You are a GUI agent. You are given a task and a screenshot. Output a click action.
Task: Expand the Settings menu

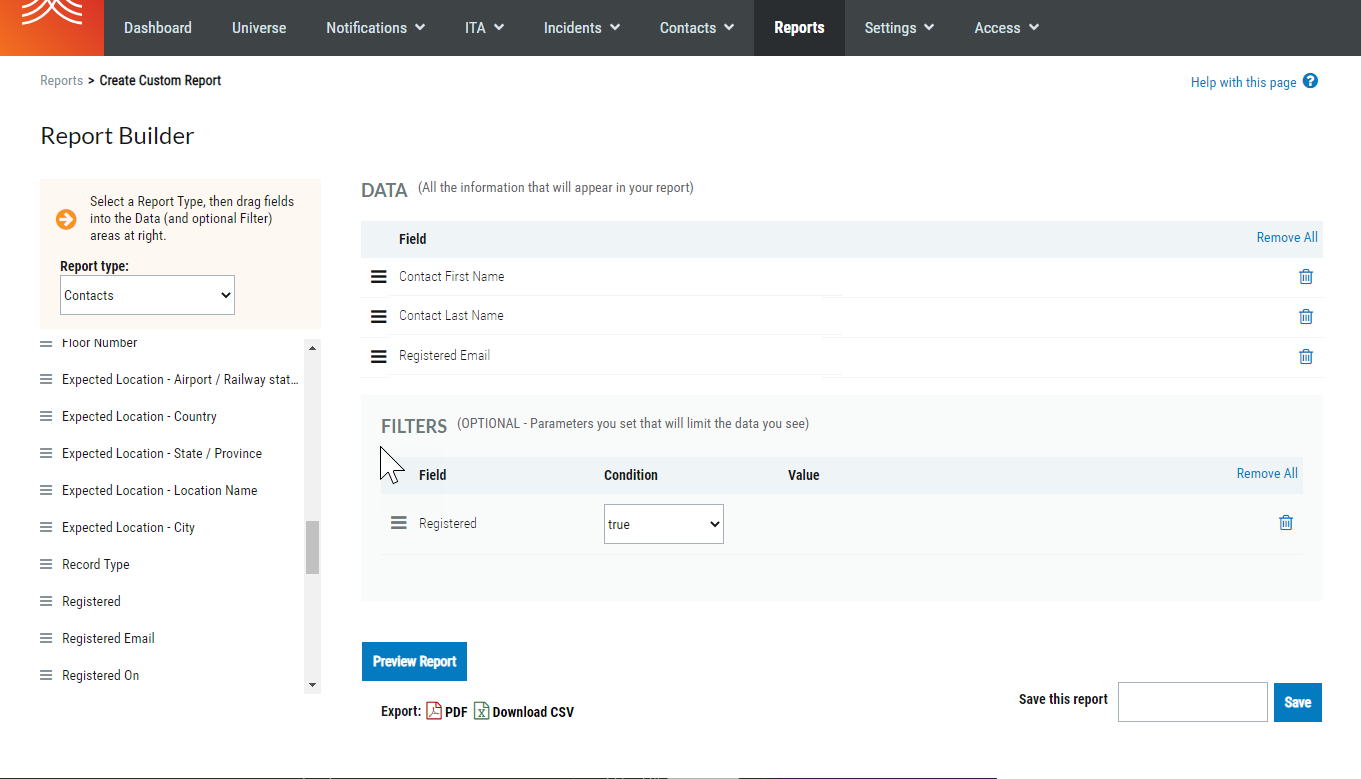(x=897, y=27)
